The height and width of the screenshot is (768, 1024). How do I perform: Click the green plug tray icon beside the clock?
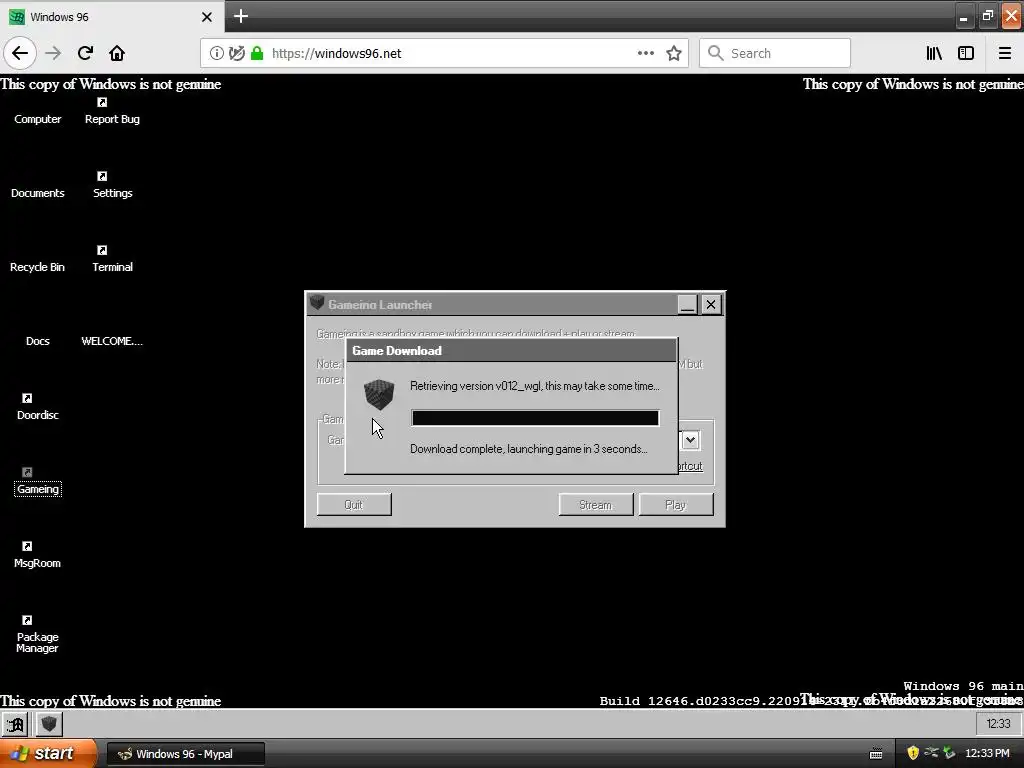click(x=949, y=754)
